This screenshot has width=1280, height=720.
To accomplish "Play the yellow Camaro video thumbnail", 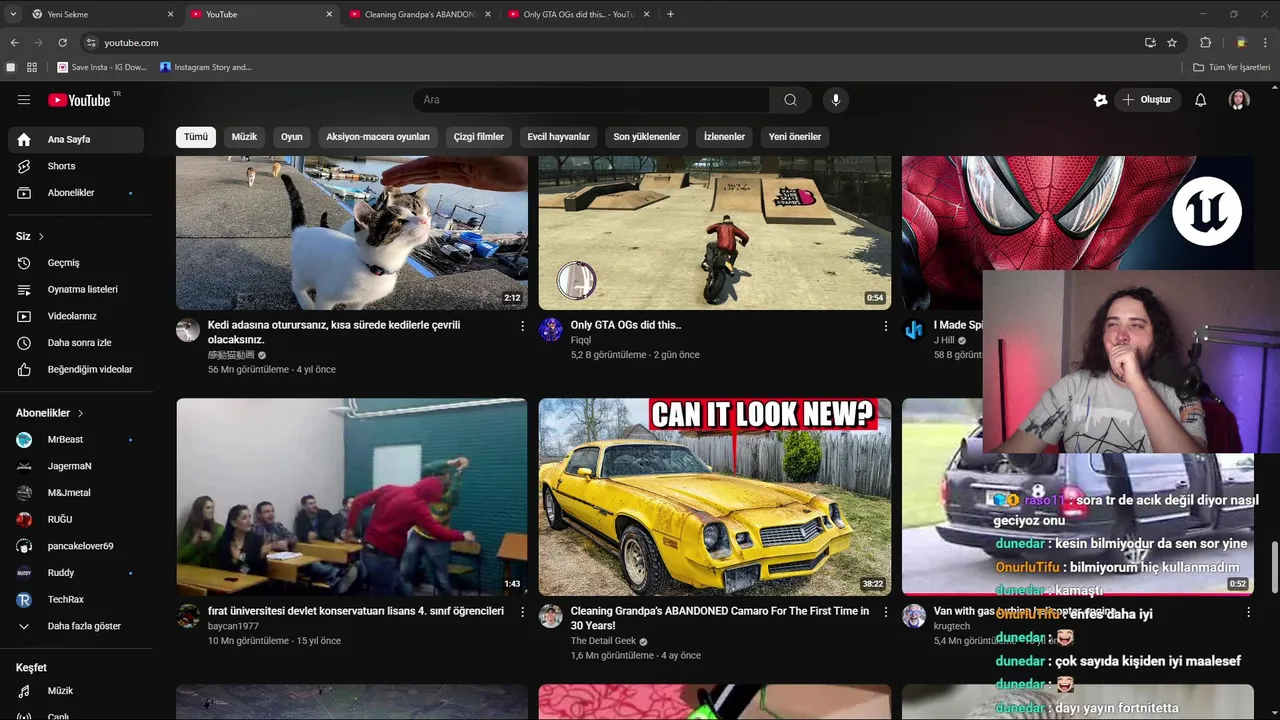I will [715, 497].
